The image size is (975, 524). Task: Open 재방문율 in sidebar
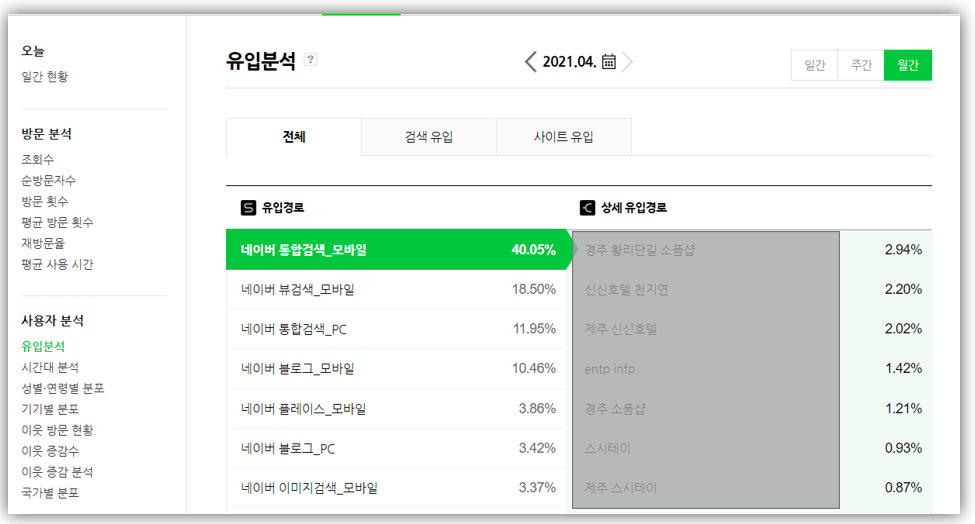pos(43,243)
